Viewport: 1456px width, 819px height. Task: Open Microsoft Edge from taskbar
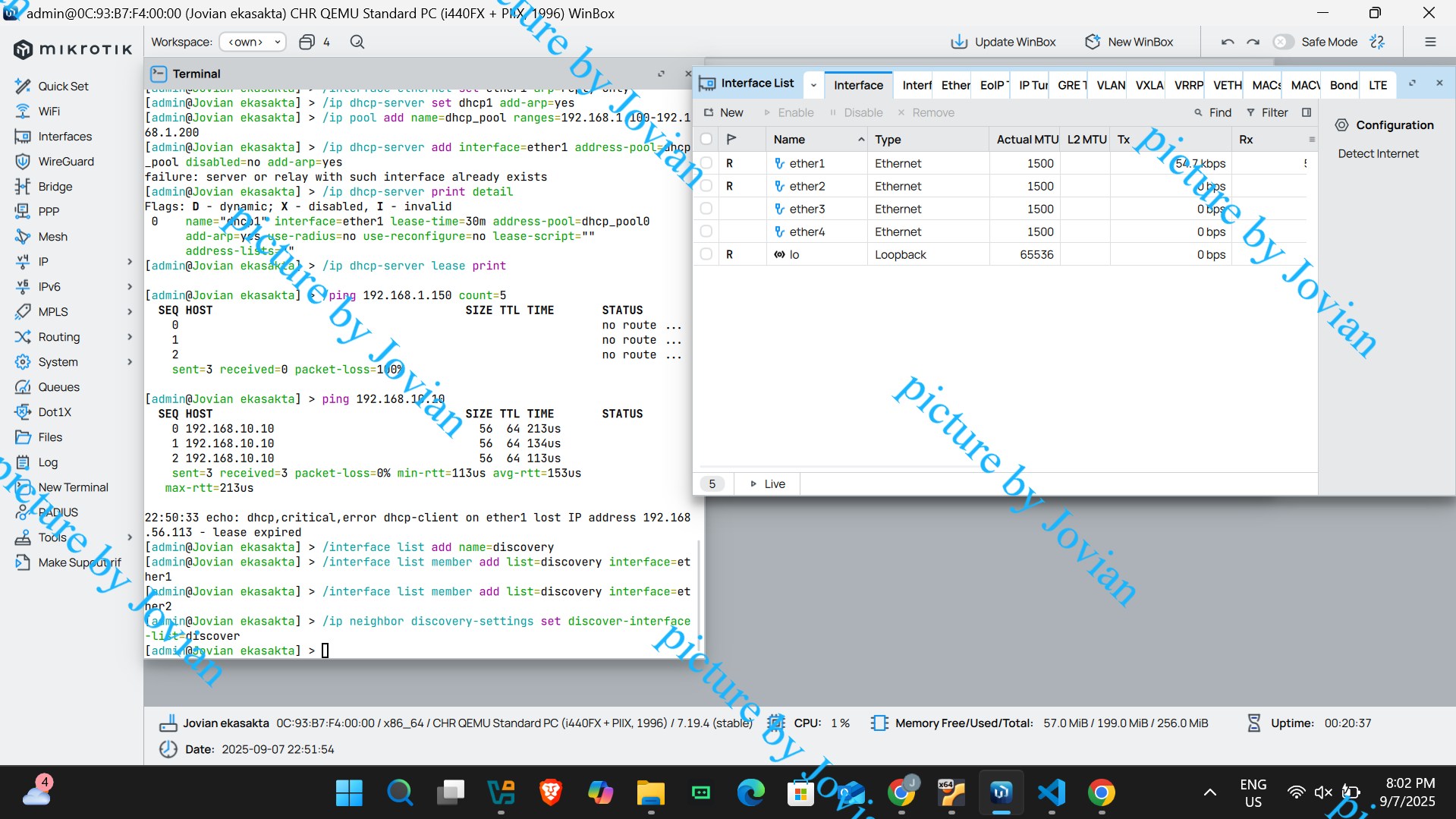[751, 793]
